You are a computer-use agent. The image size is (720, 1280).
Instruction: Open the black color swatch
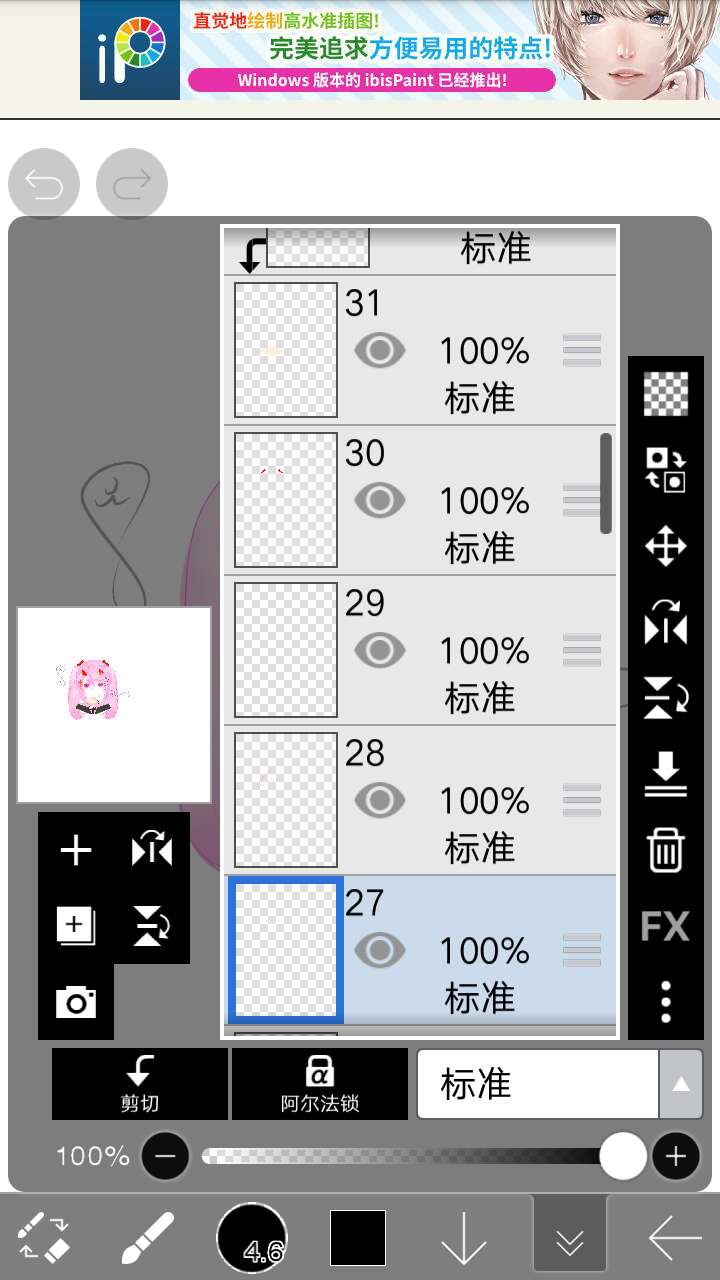pyautogui.click(x=358, y=1238)
